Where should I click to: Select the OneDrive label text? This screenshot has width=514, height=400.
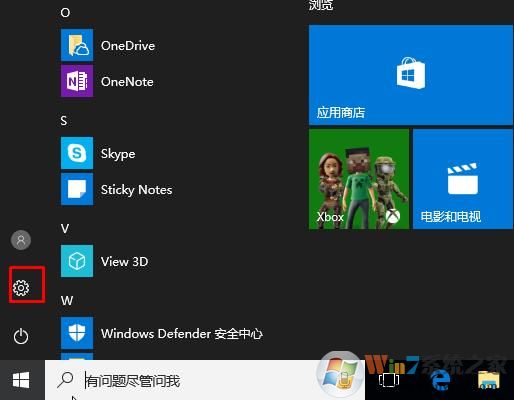[x=128, y=46]
